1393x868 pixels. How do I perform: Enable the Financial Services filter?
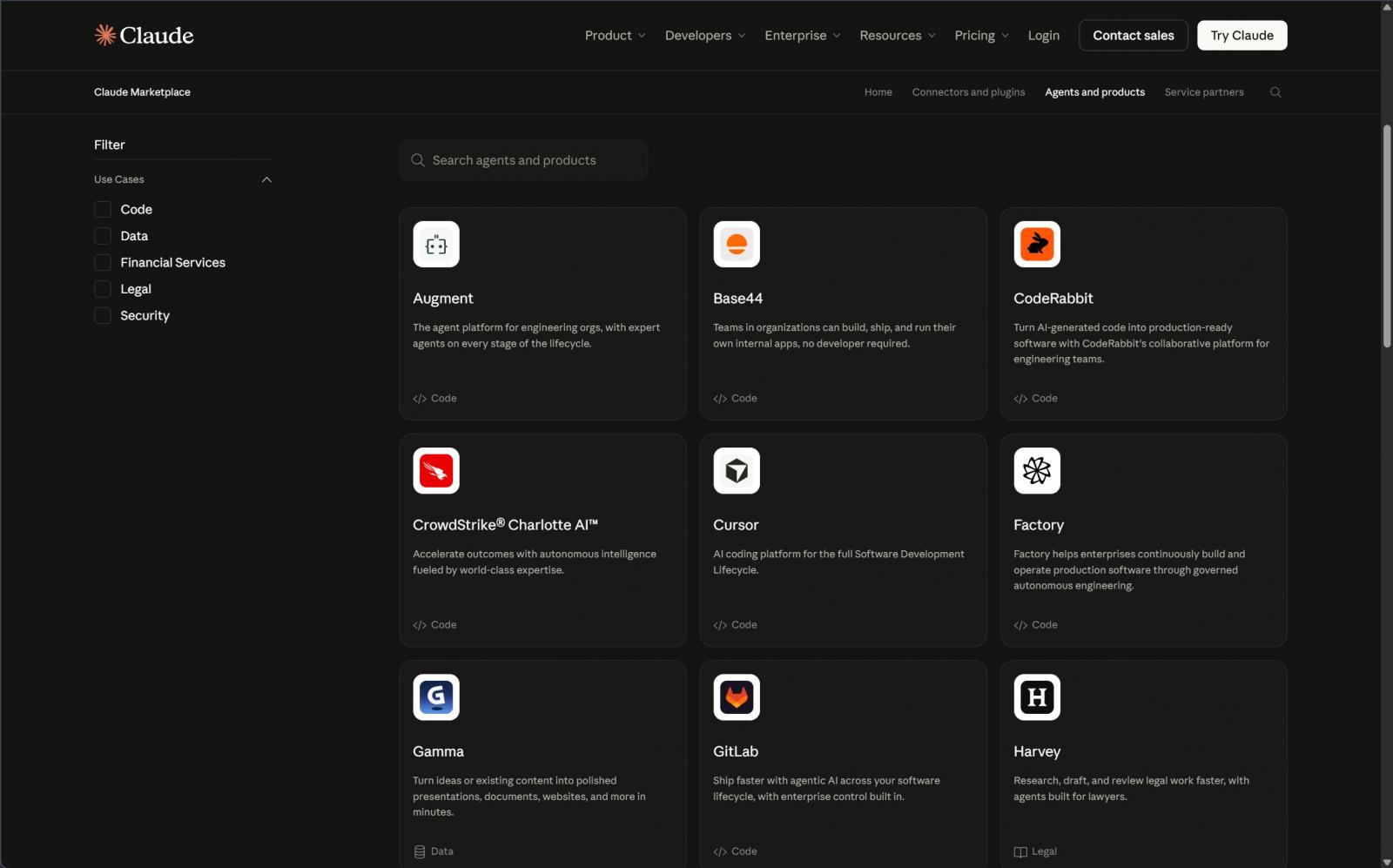point(103,263)
